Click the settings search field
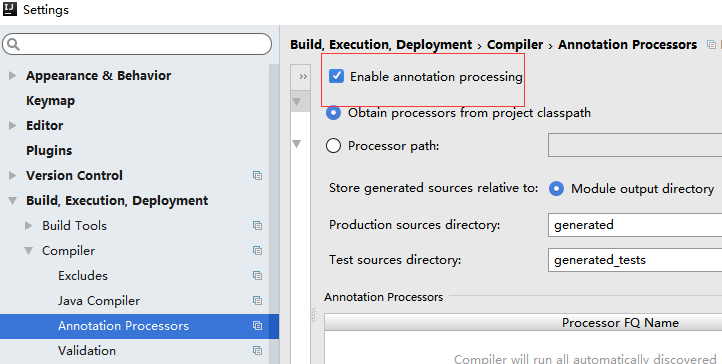This screenshot has width=722, height=364. pyautogui.click(x=137, y=44)
